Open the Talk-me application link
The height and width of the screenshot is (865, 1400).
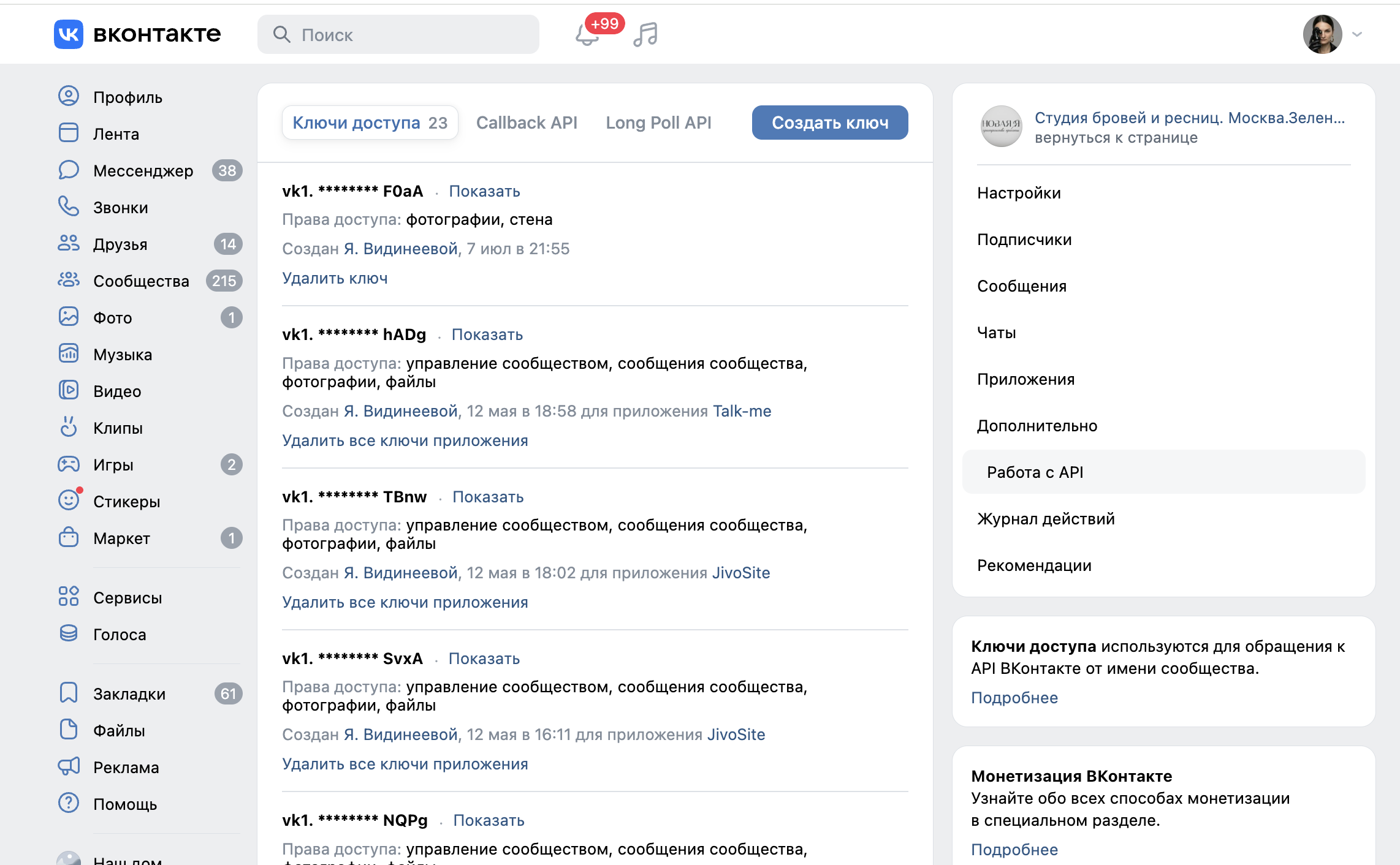(x=742, y=411)
